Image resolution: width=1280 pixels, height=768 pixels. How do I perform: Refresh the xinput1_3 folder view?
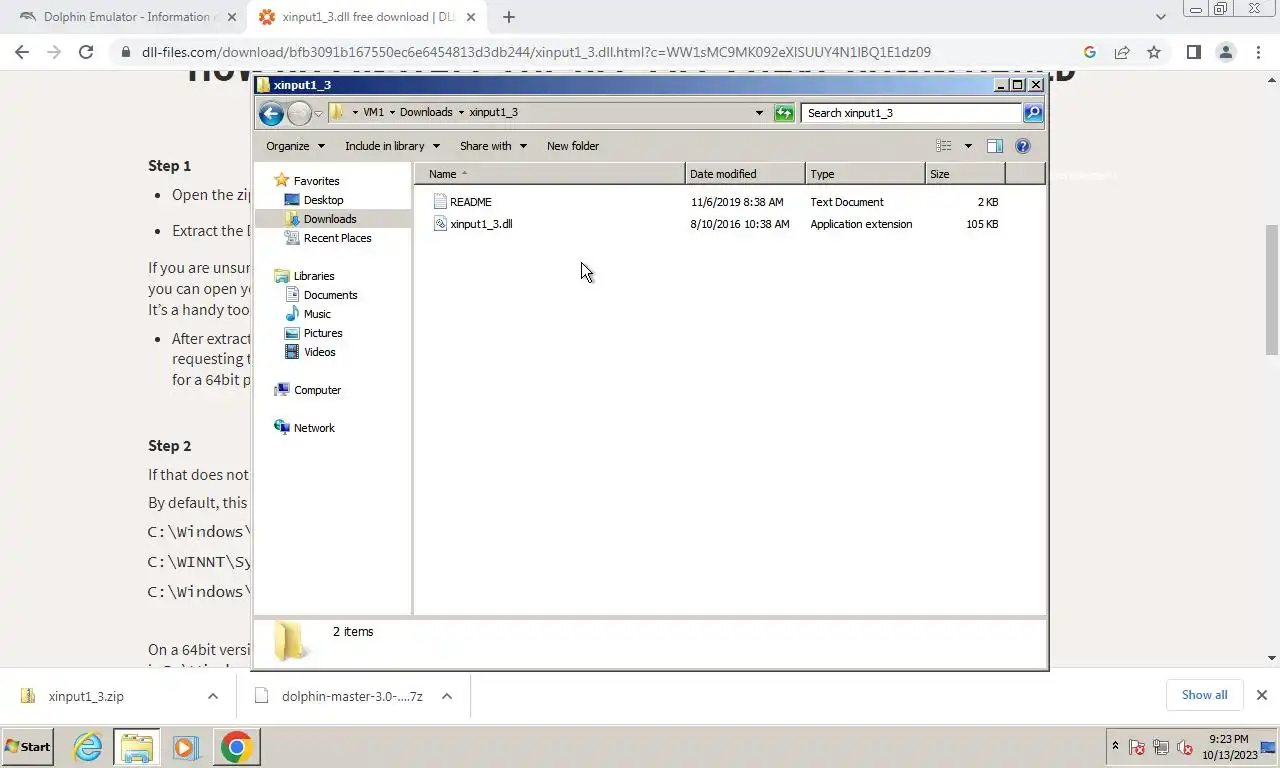click(x=784, y=113)
